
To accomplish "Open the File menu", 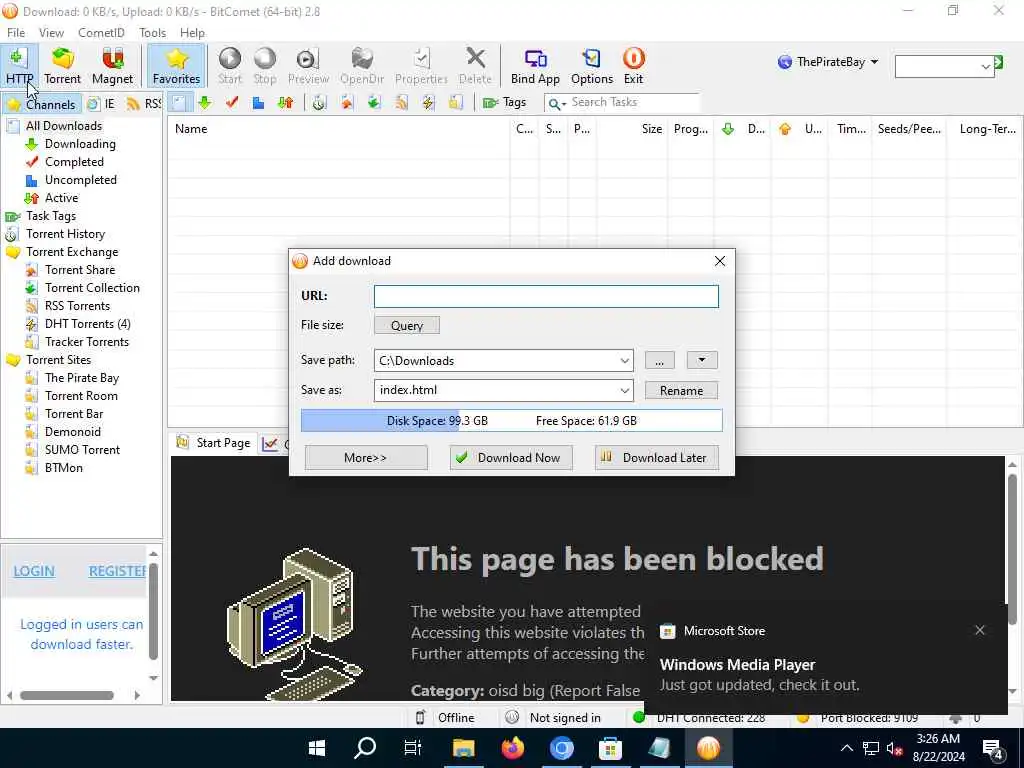I will tap(16, 33).
